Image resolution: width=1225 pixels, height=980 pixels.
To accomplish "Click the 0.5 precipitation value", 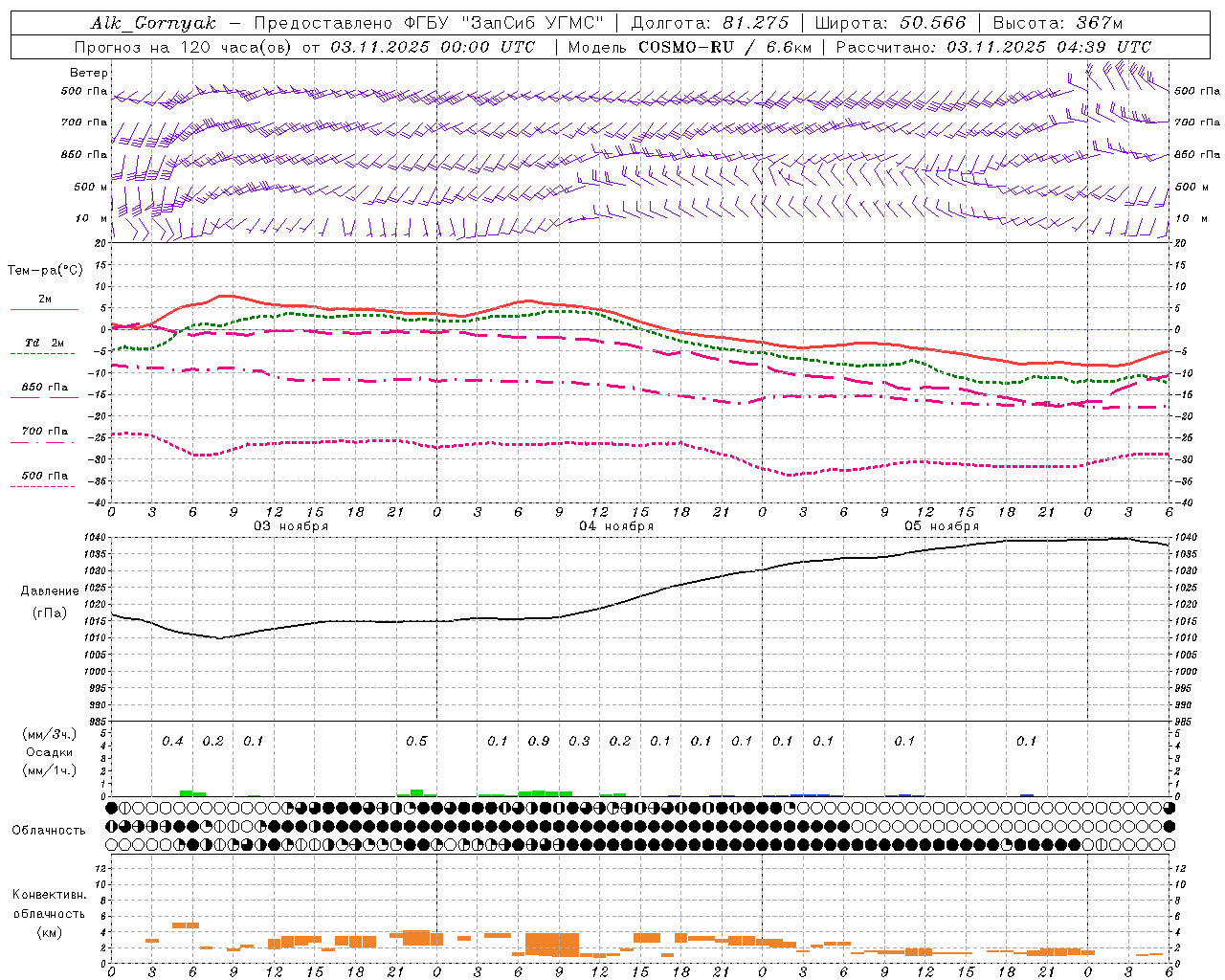I will (416, 741).
